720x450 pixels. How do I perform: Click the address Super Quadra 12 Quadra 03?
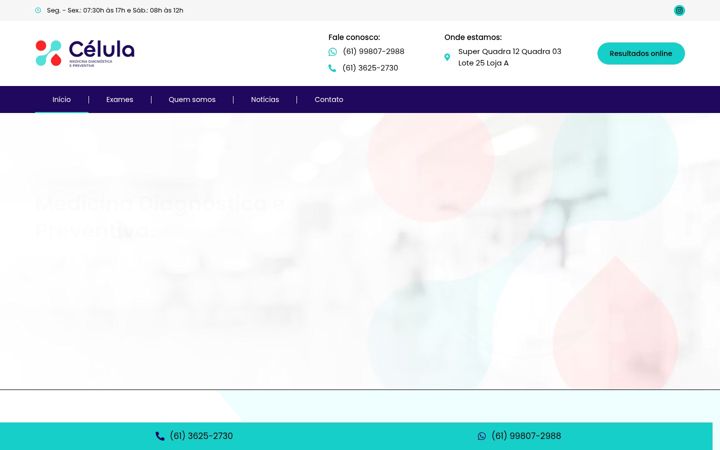click(510, 57)
